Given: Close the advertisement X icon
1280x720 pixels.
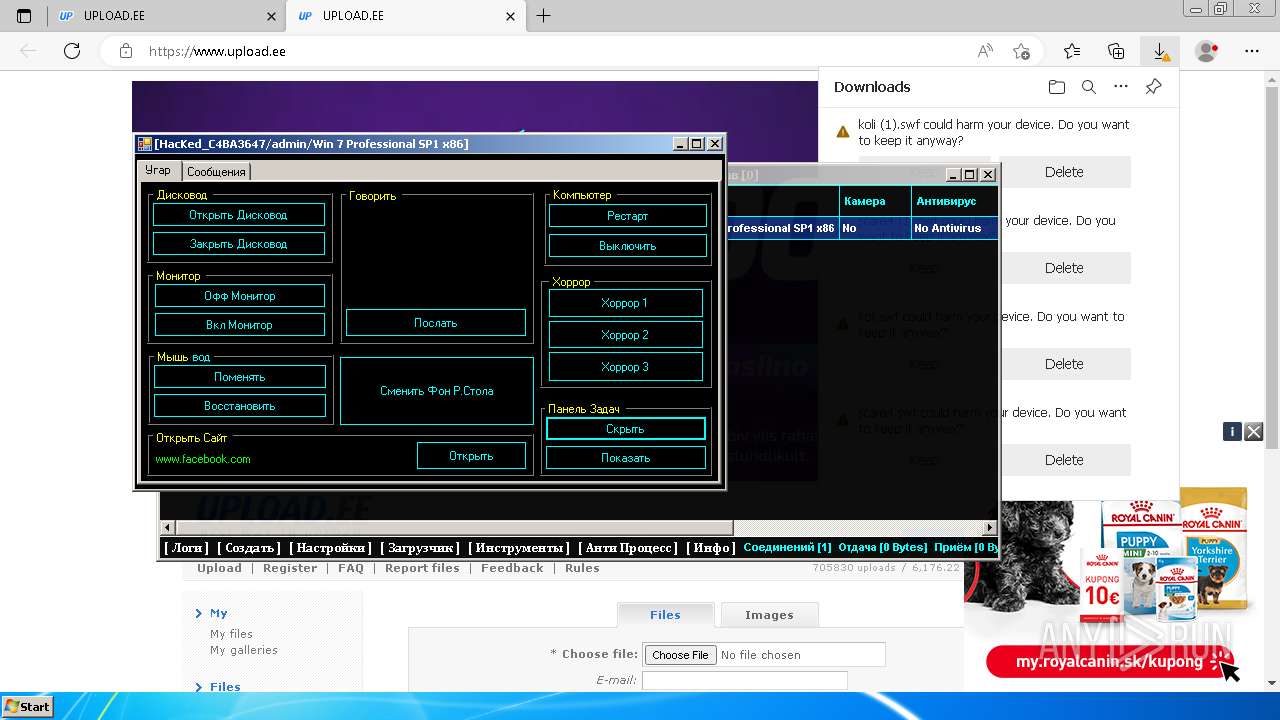Looking at the screenshot, I should click(x=1254, y=431).
